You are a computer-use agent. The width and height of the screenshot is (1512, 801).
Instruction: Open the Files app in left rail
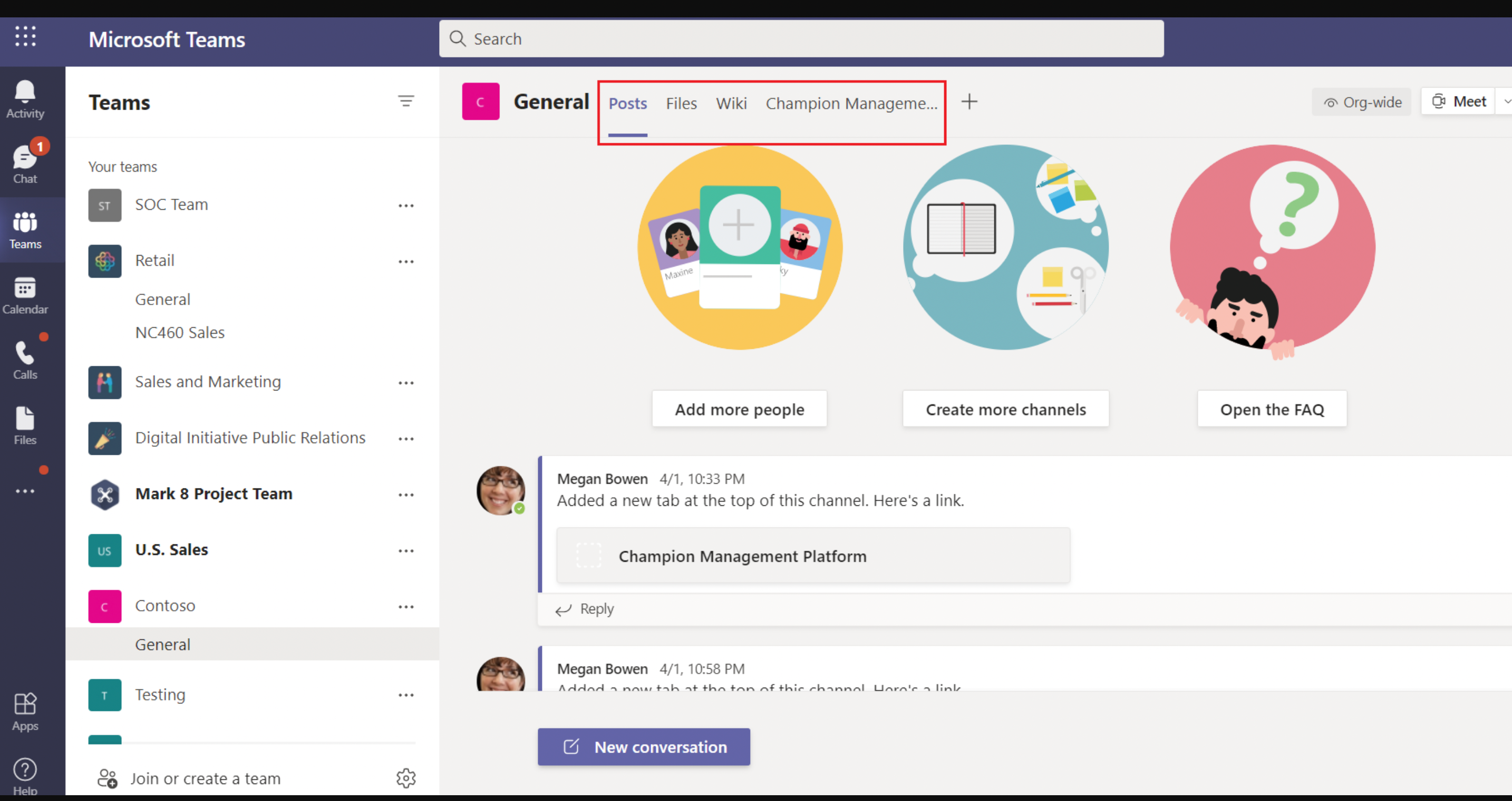pos(25,425)
